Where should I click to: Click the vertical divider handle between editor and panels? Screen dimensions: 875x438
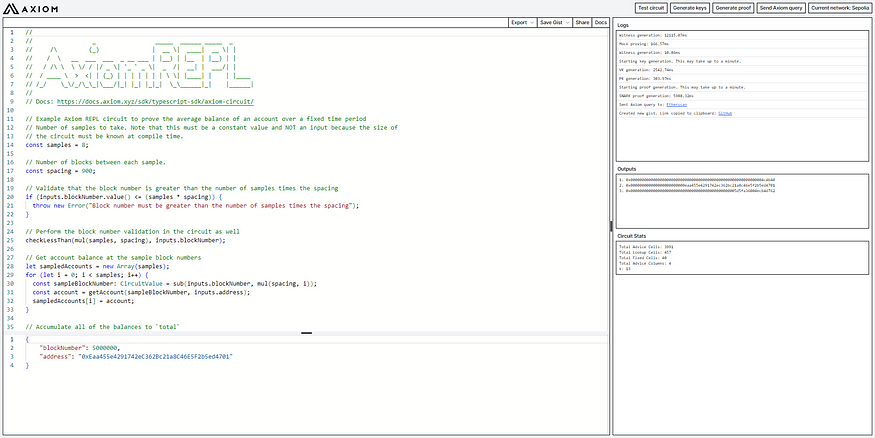tap(611, 226)
